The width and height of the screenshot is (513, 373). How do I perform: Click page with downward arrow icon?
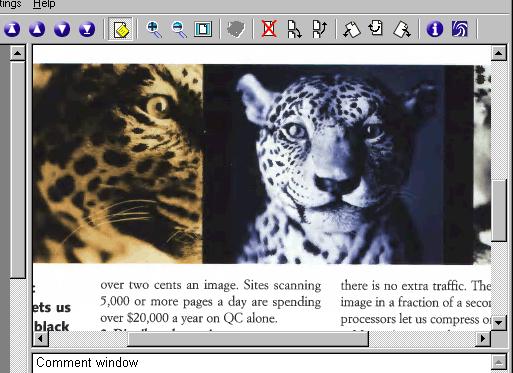[294, 29]
